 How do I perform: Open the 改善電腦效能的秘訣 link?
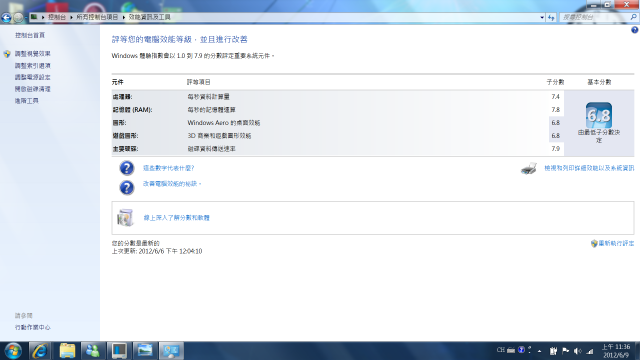point(172,184)
